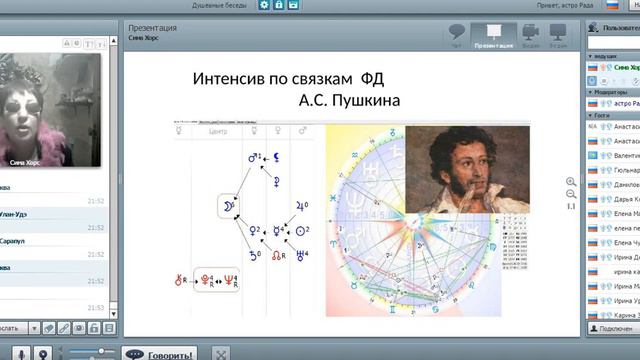
Task: Zoom in the presentation slide
Action: pyautogui.click(x=571, y=181)
